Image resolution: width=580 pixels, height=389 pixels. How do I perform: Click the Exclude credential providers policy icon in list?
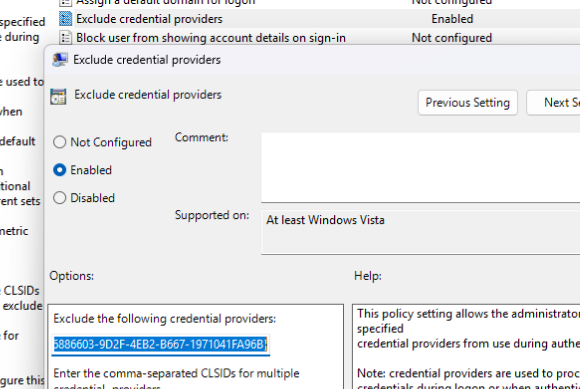(x=65, y=19)
